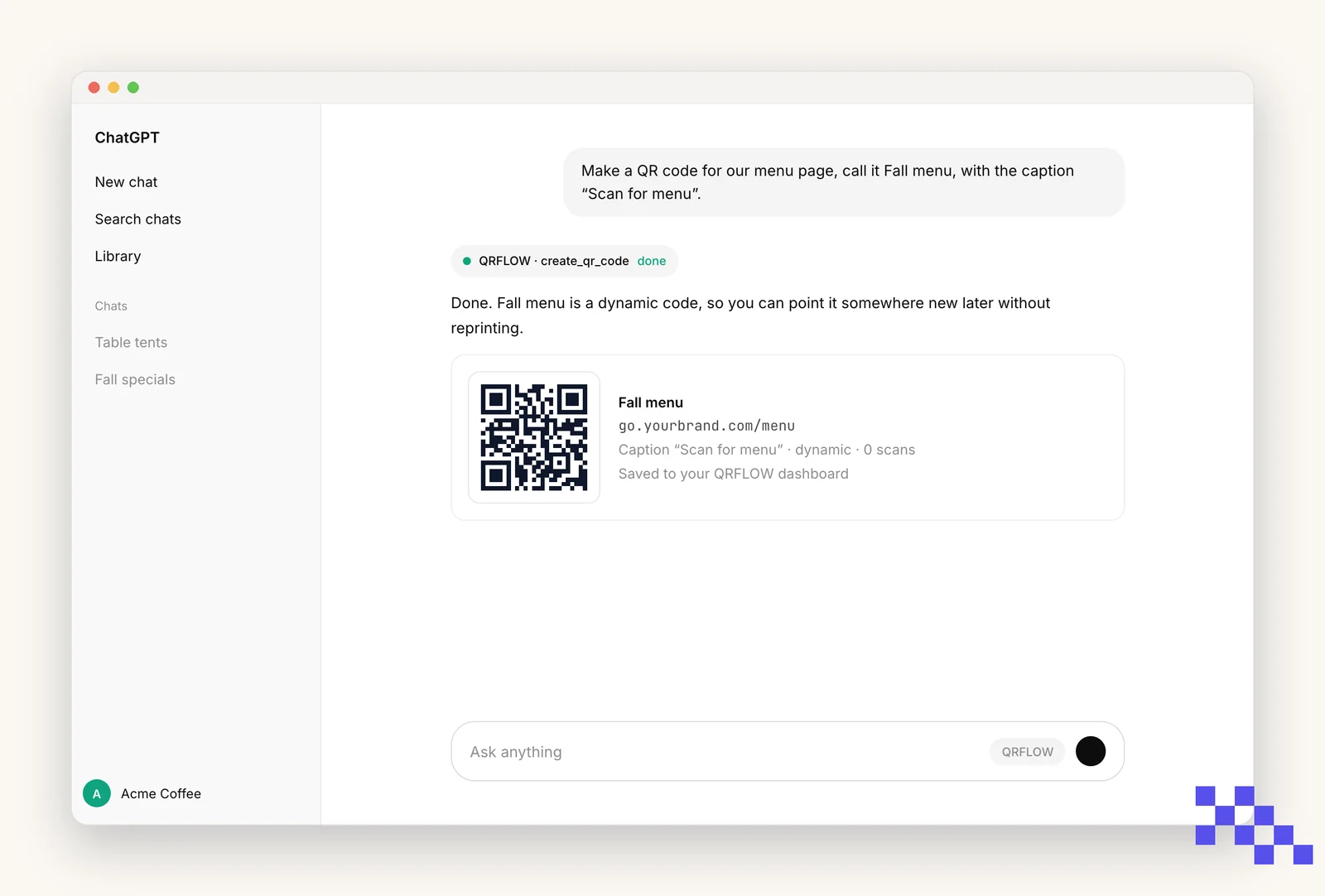Start a New chat from the sidebar

[126, 182]
